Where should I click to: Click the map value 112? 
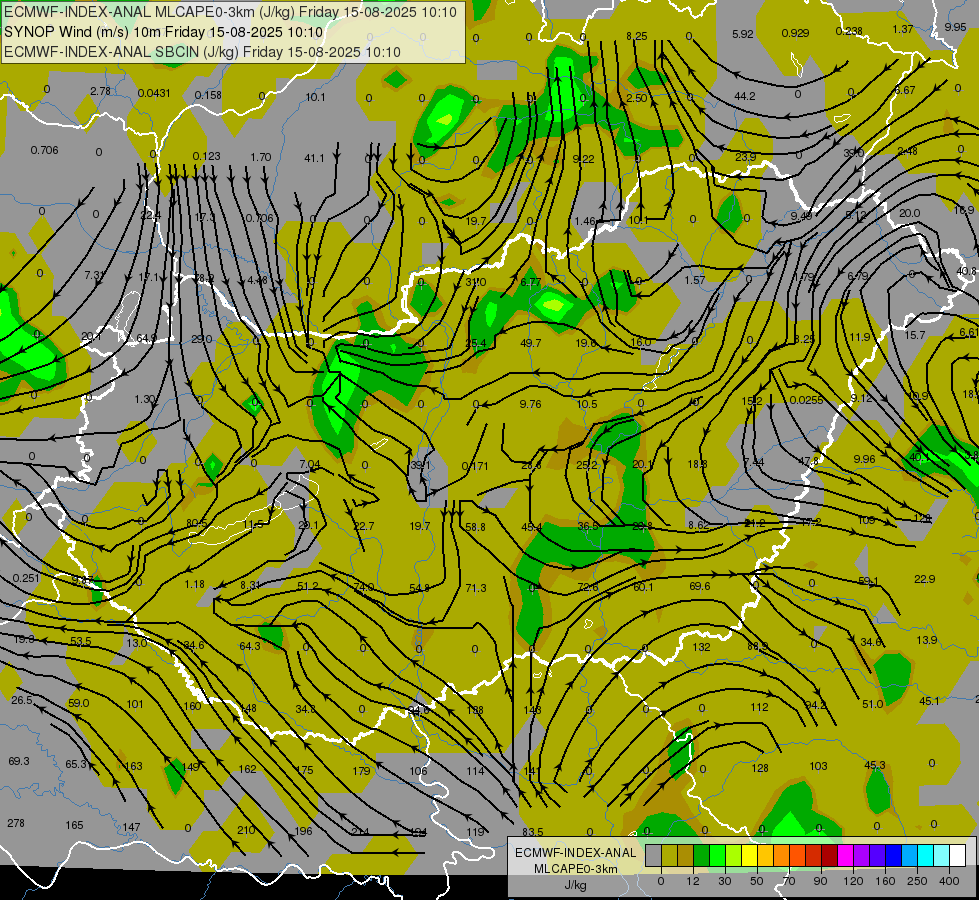[759, 707]
